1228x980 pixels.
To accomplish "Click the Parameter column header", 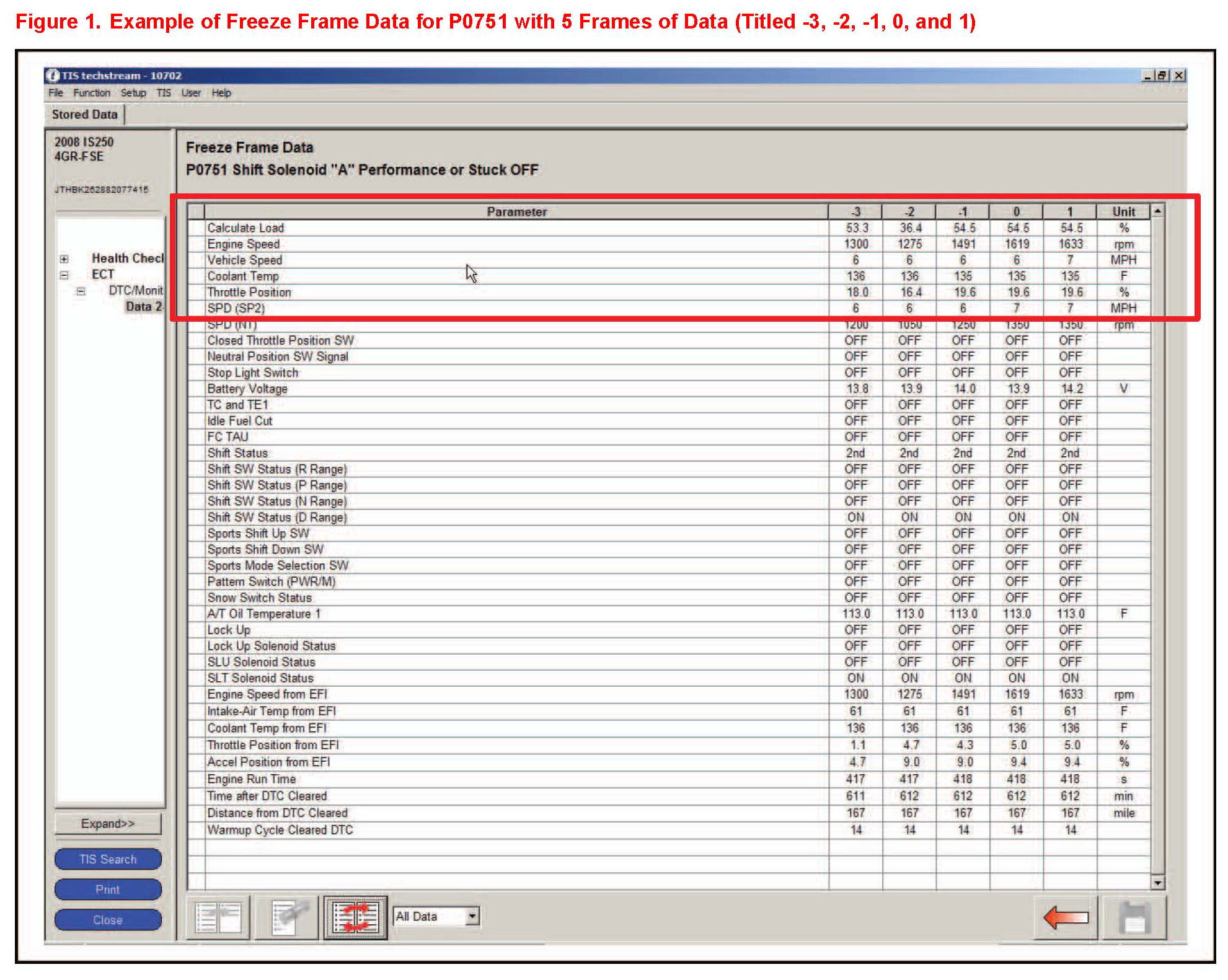I will [516, 212].
